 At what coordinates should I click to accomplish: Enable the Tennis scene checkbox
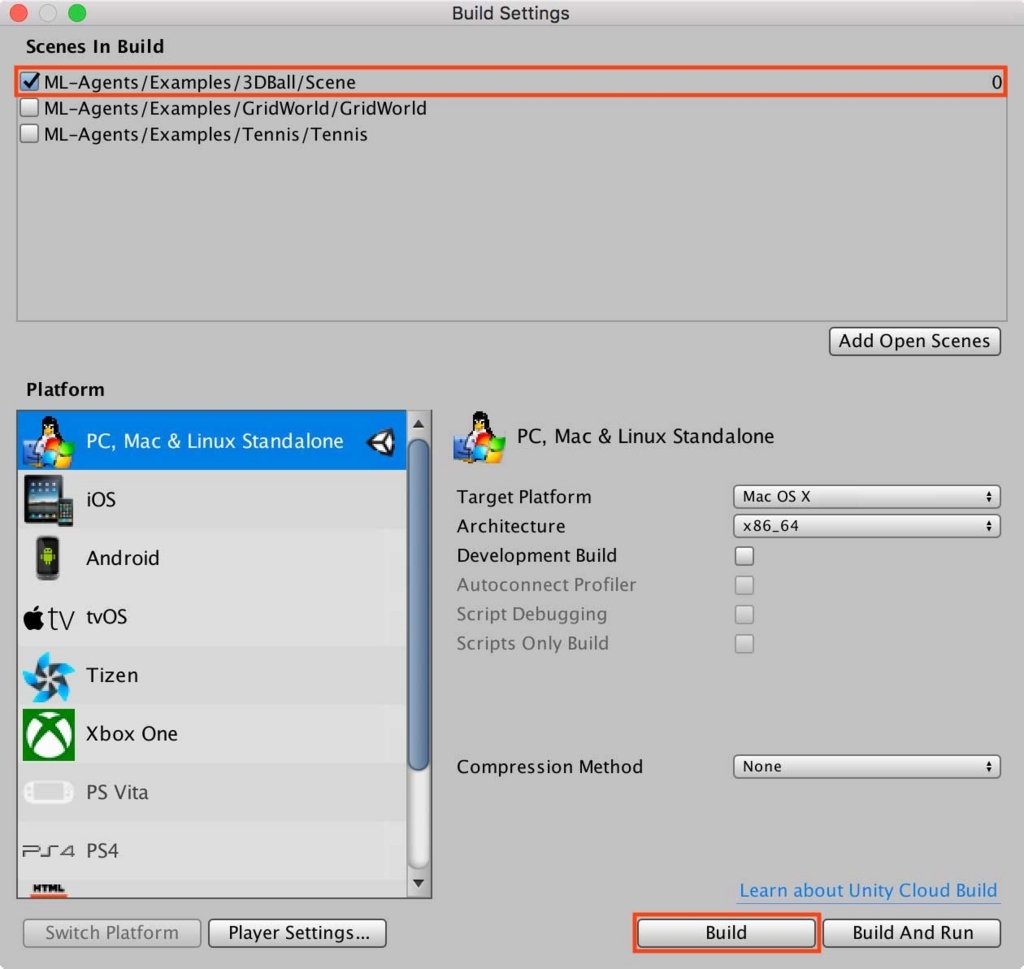tap(29, 134)
